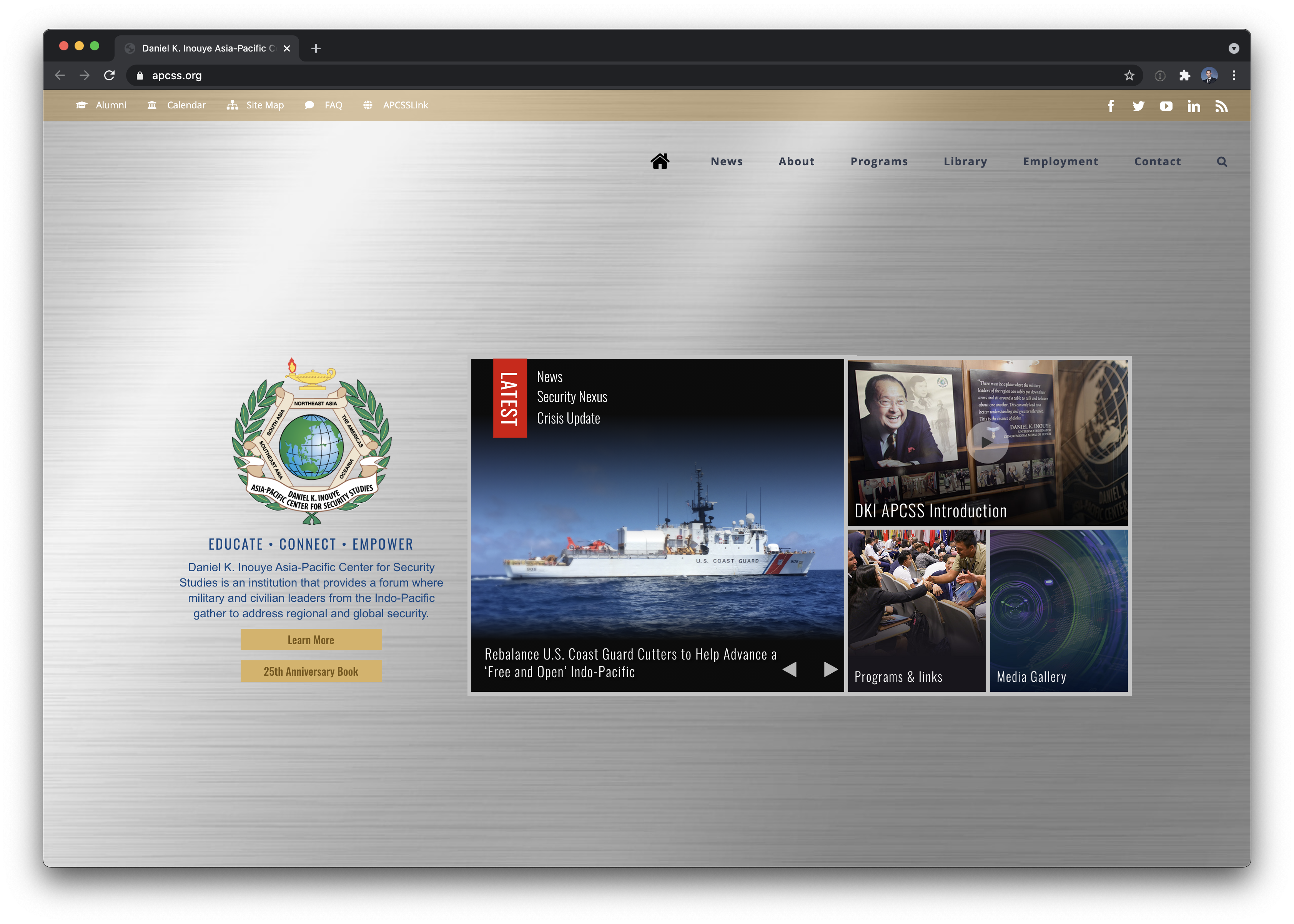
Task: Go forward to the next page
Action: (x=85, y=76)
